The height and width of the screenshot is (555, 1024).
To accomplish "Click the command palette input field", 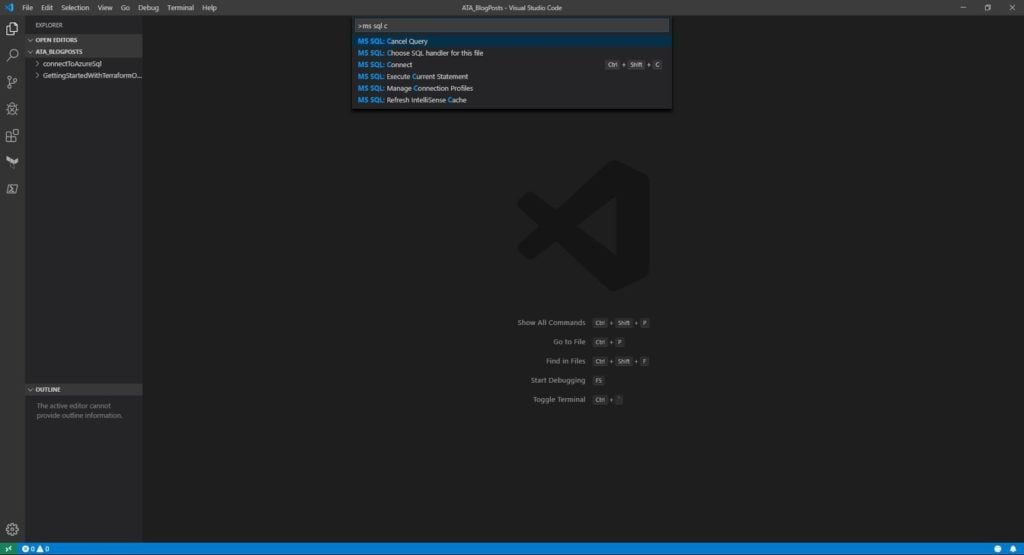I will click(x=511, y=25).
